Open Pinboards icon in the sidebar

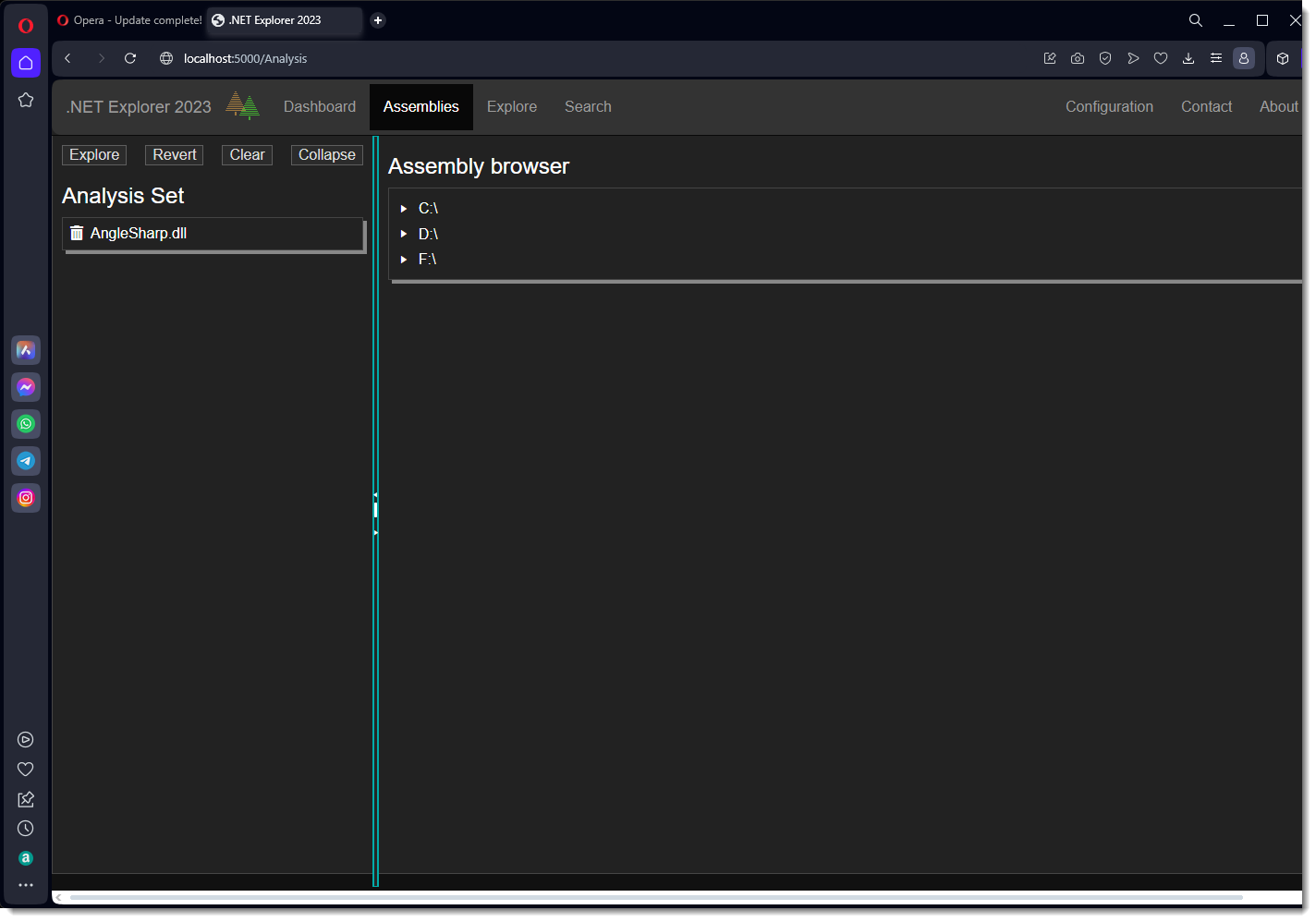coord(26,799)
